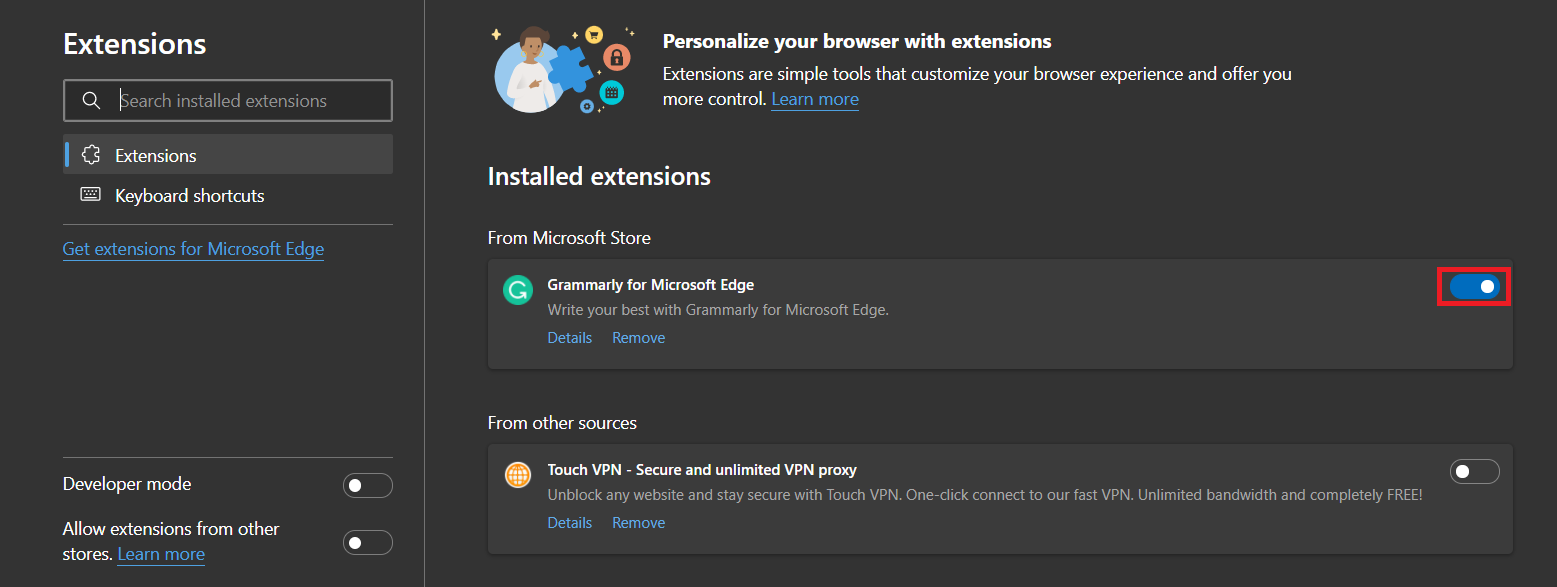View Details for the Grammarly extension
The height and width of the screenshot is (587, 1557).
[570, 338]
